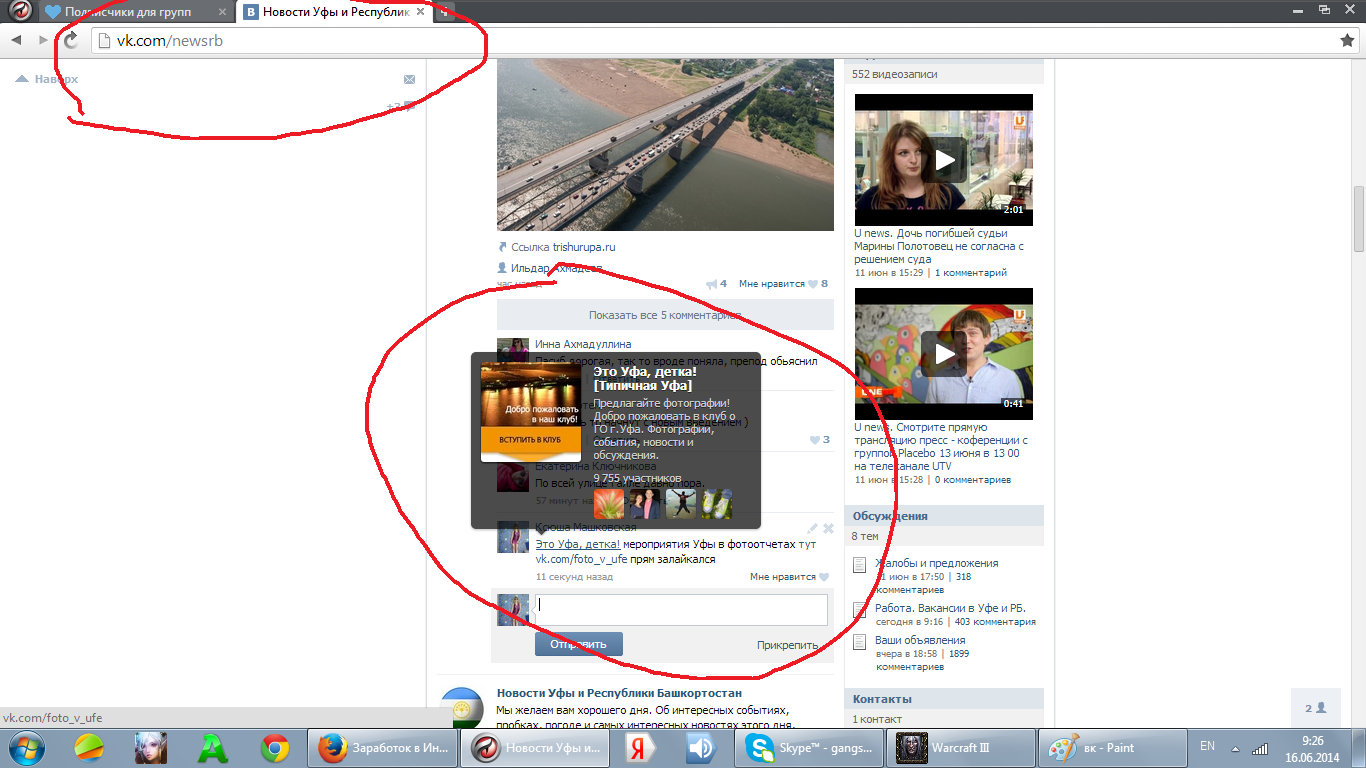Screen dimensions: 1366x768
Task: Click the Отправить button
Action: coord(578,644)
